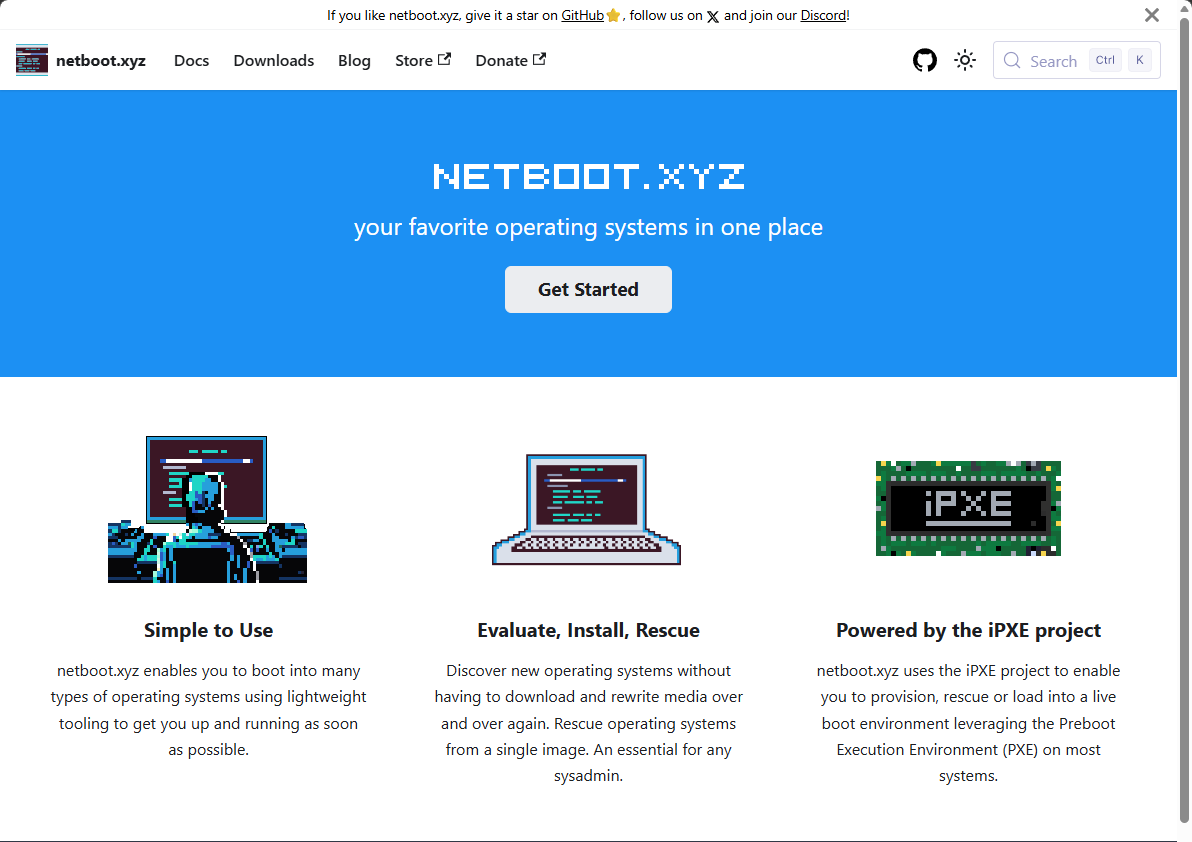Dismiss the announcement banner with the X
The image size is (1192, 842).
pyautogui.click(x=1152, y=15)
